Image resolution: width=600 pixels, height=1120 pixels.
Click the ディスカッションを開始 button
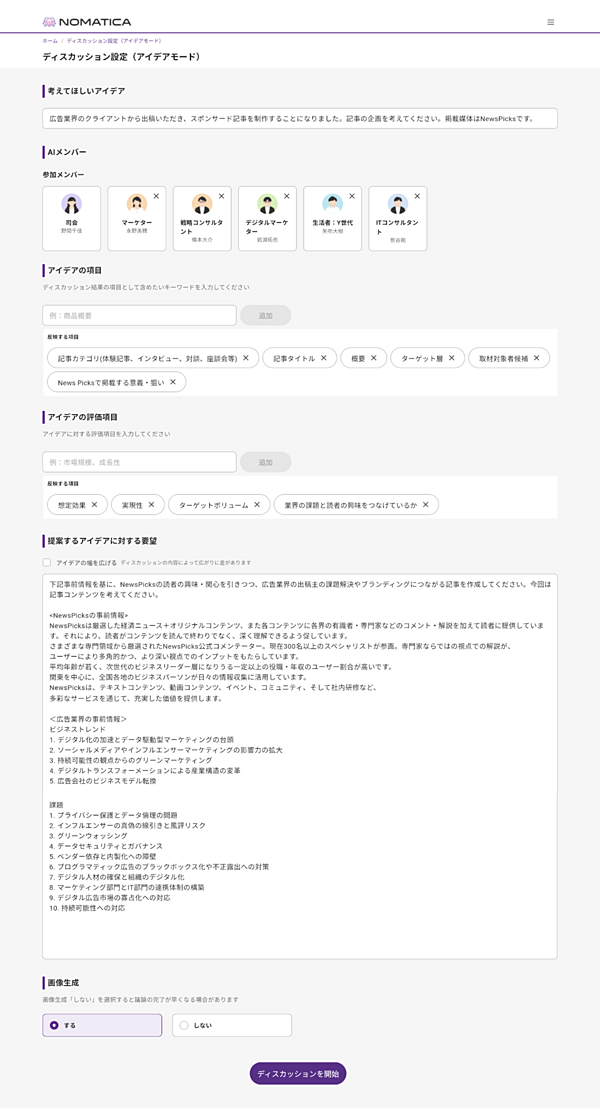298,1074
